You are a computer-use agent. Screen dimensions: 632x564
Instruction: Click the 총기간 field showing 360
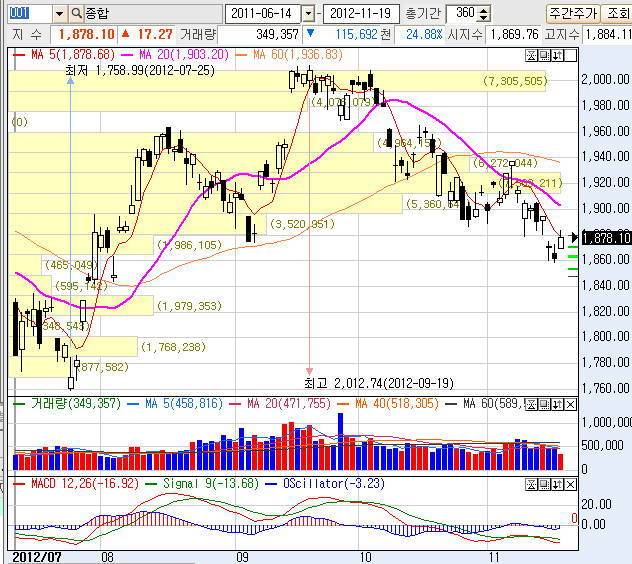click(462, 13)
